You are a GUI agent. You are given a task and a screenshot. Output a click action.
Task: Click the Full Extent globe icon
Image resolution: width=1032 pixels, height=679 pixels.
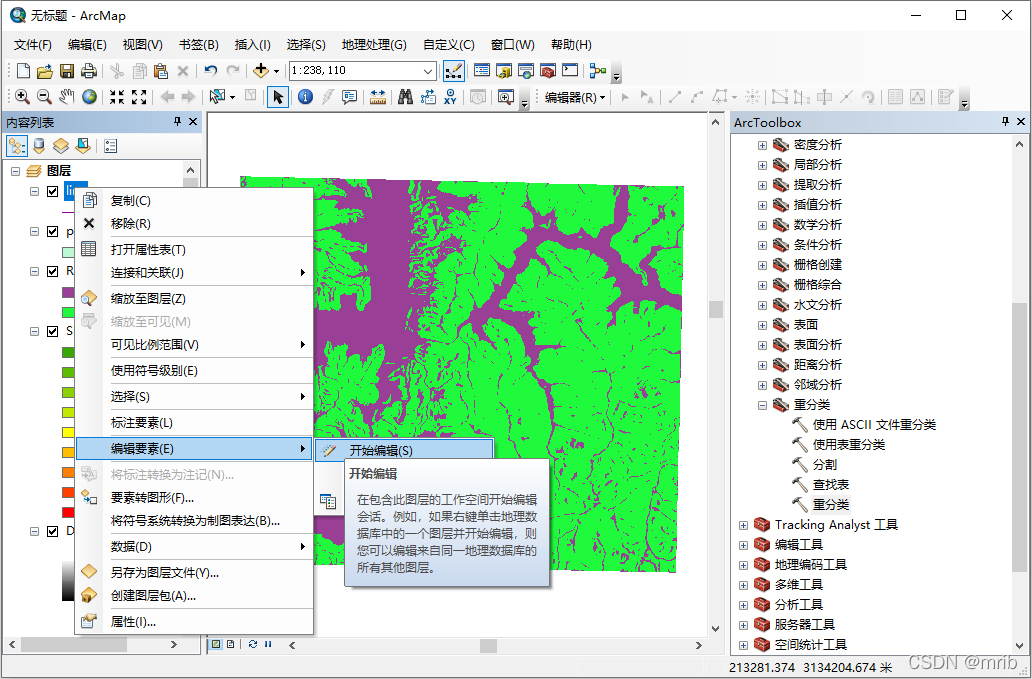tap(89, 97)
